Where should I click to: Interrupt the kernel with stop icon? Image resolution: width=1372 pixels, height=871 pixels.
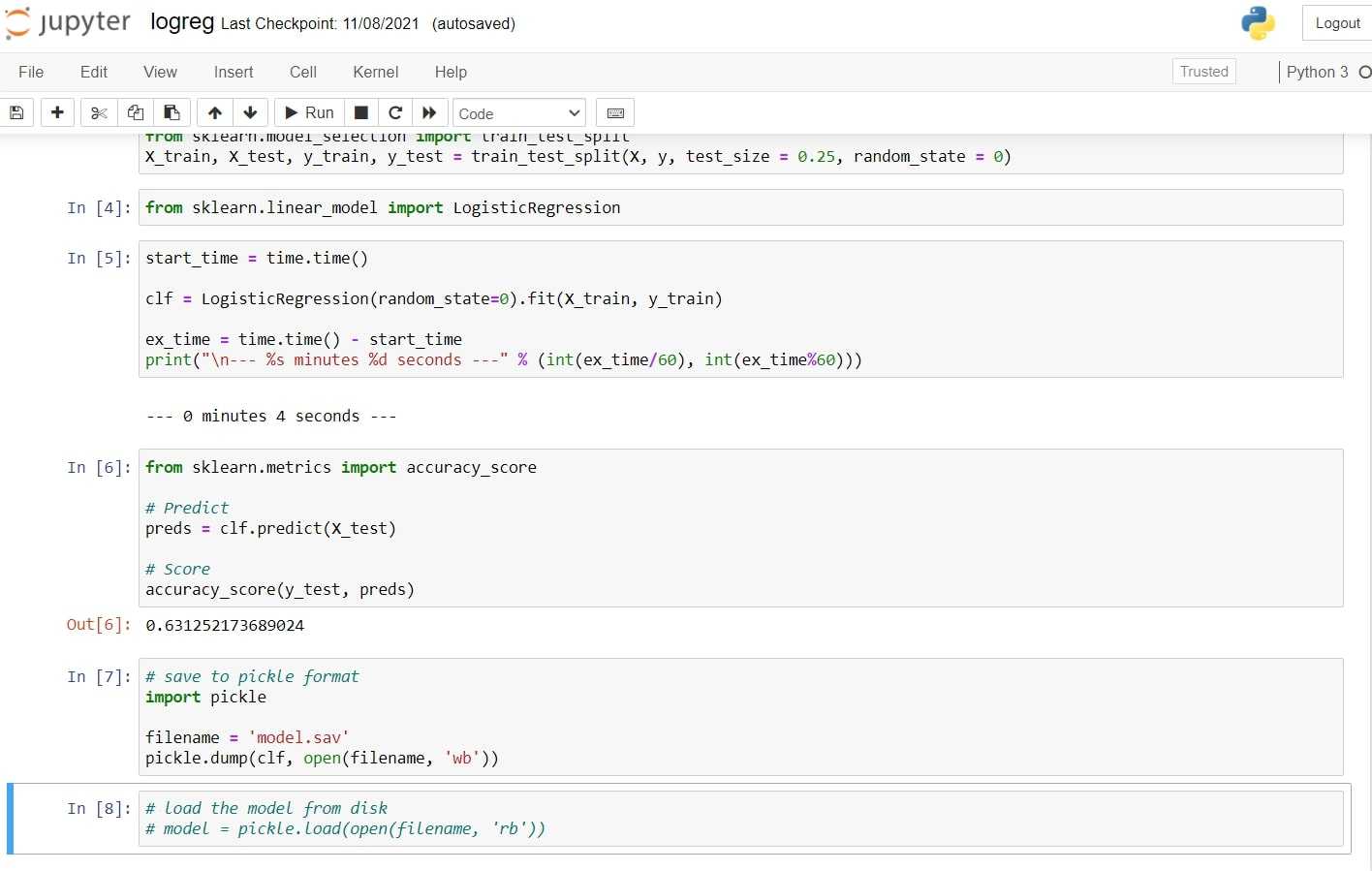point(360,113)
